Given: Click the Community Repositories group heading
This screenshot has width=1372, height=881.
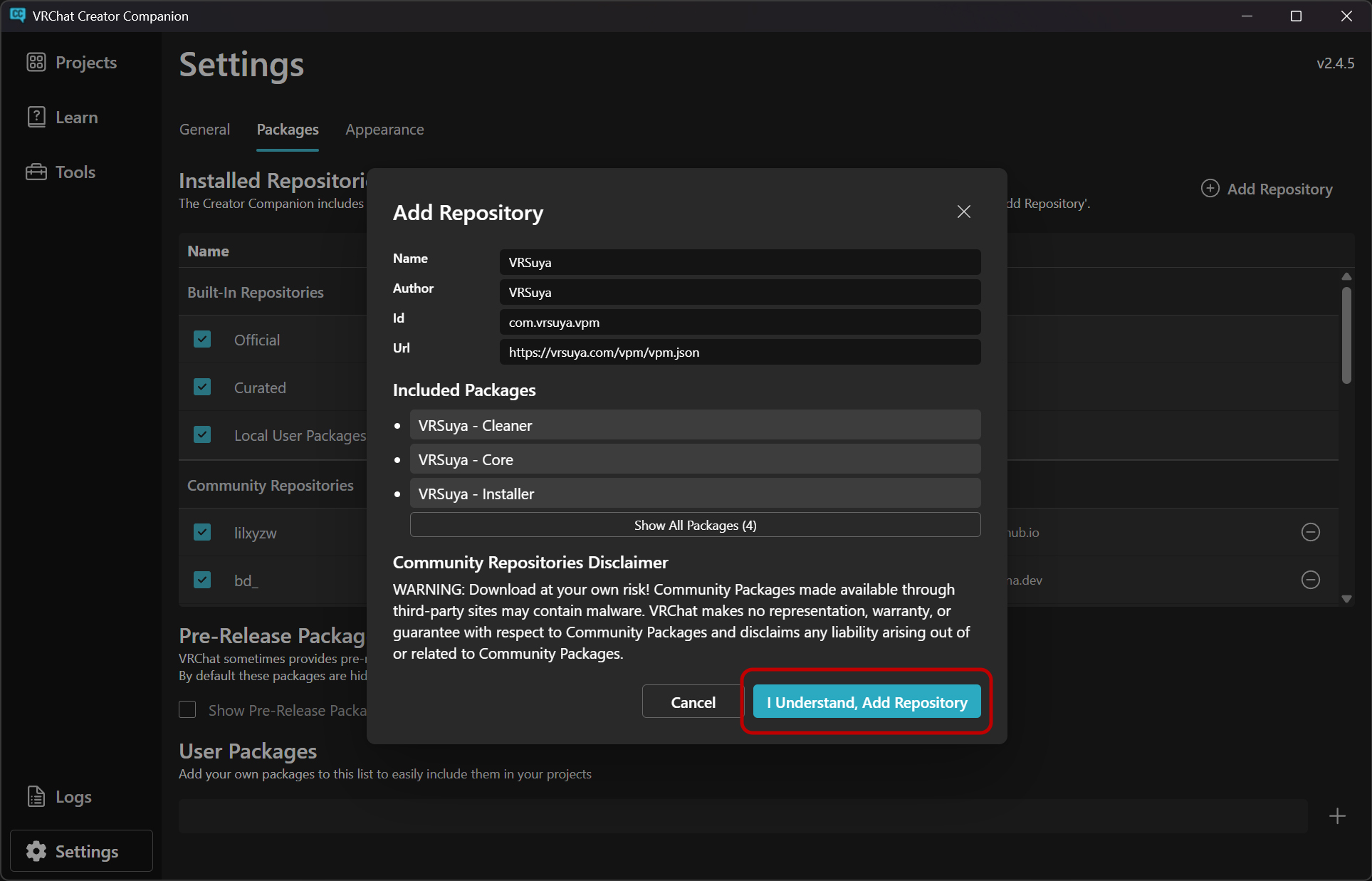Looking at the screenshot, I should pos(270,486).
